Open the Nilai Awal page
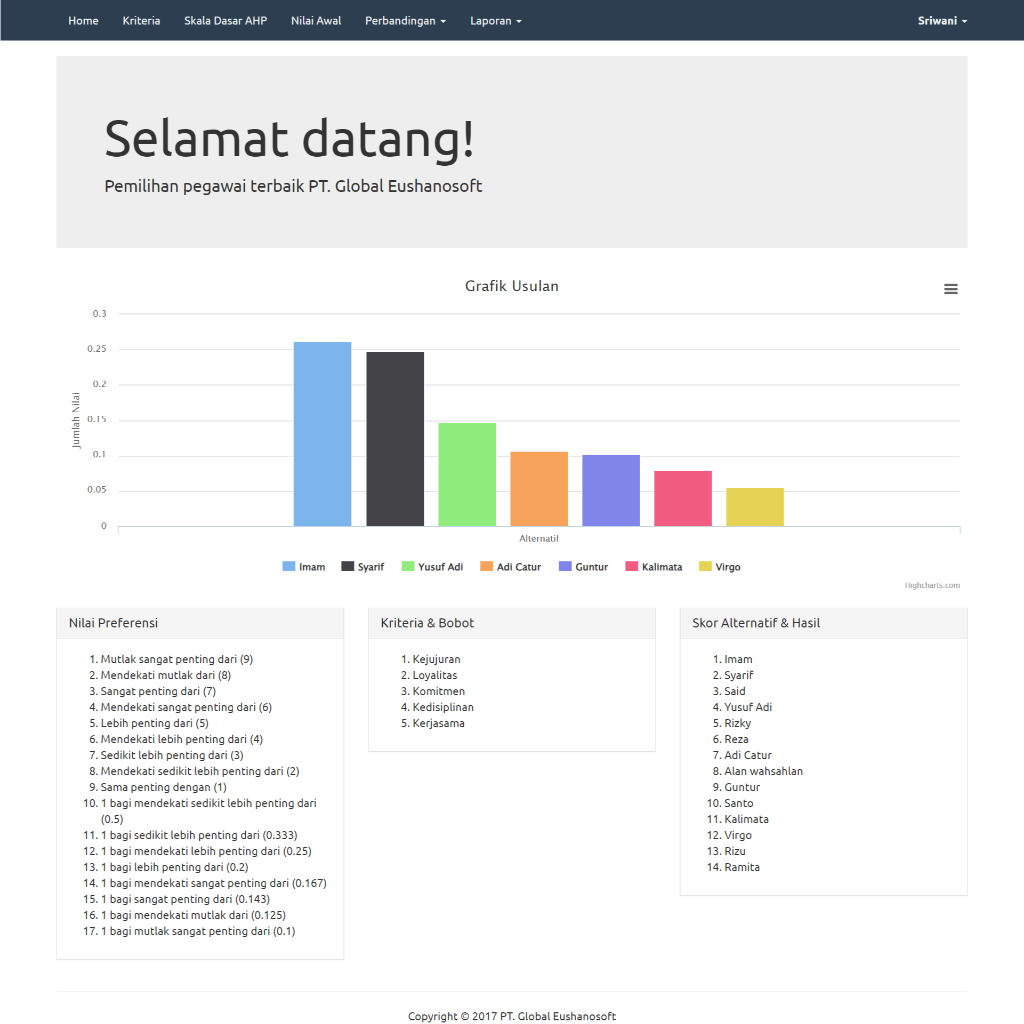This screenshot has width=1024, height=1024. 316,20
